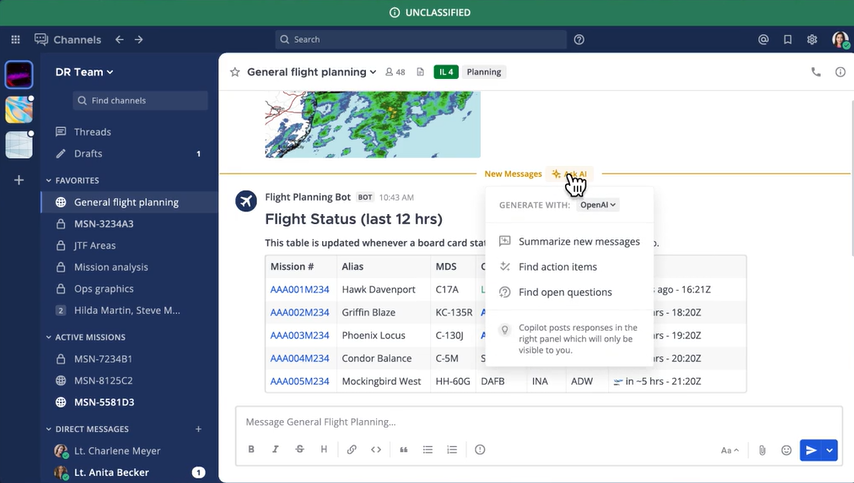Open the emoji picker in composer

[x=786, y=450]
